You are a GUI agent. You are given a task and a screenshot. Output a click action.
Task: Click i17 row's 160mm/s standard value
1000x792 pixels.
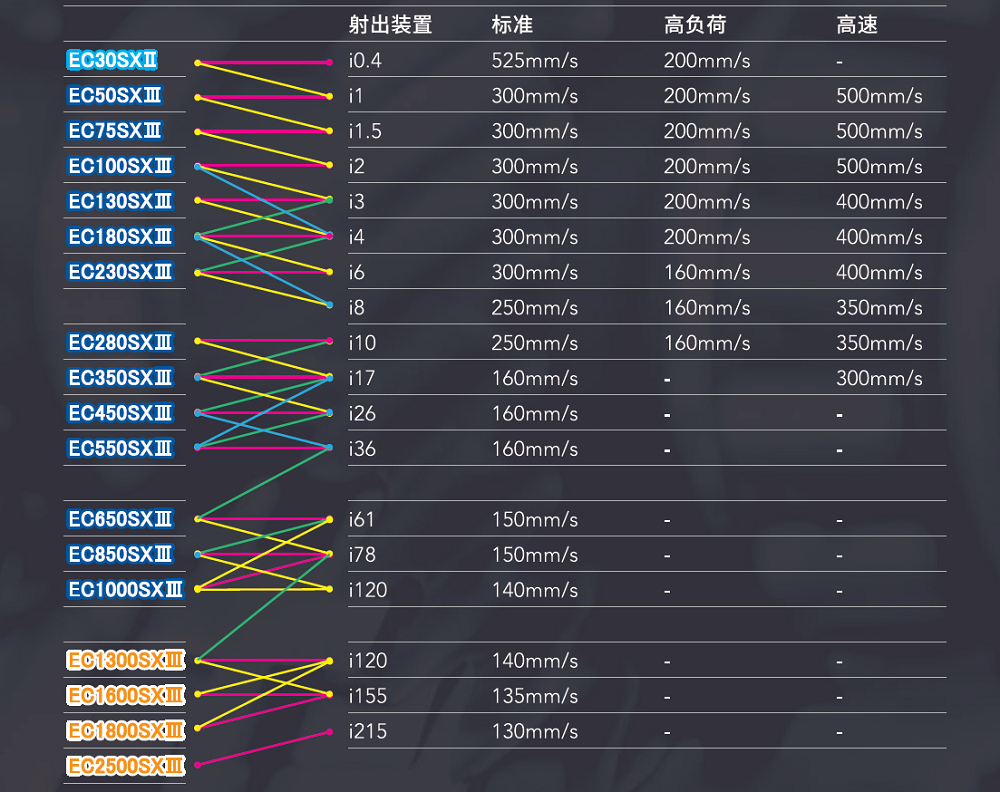(534, 378)
